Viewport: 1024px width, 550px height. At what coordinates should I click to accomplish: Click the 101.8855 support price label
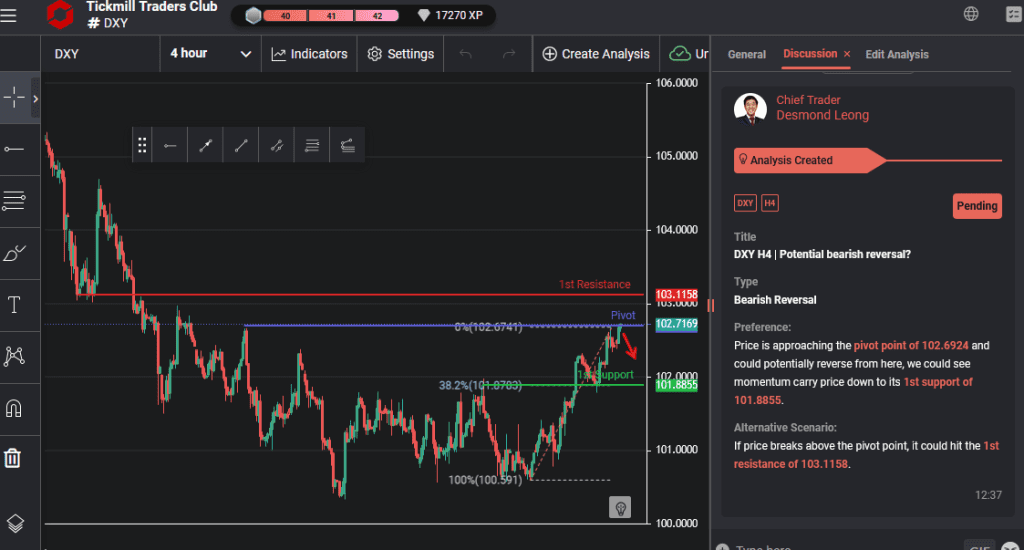(677, 385)
